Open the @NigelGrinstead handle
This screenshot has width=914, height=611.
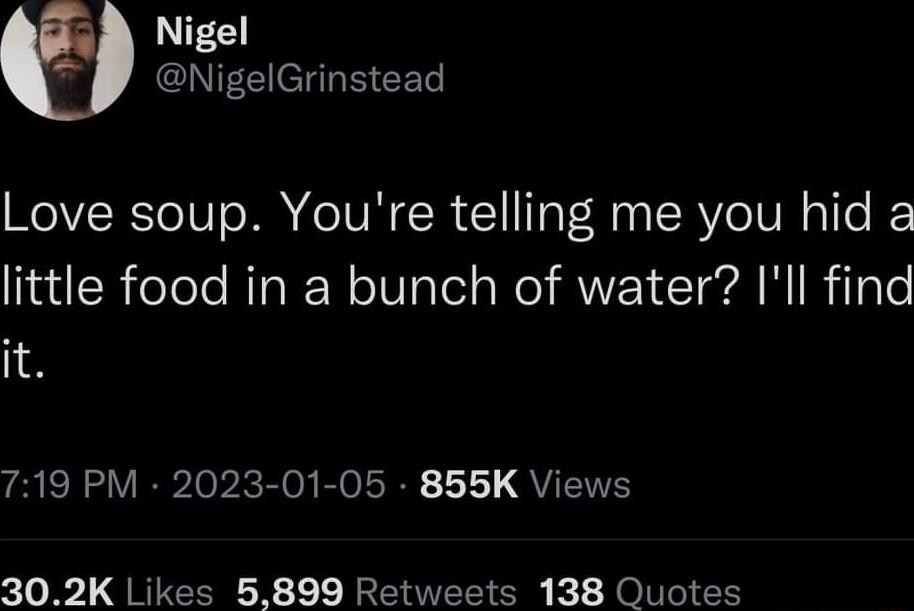coord(299,82)
